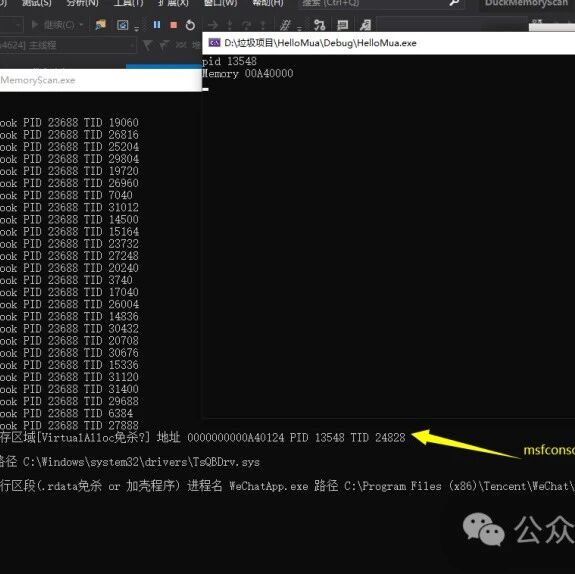Click the rightmost document search toolbar icon
The image size is (575, 574).
click(365, 25)
